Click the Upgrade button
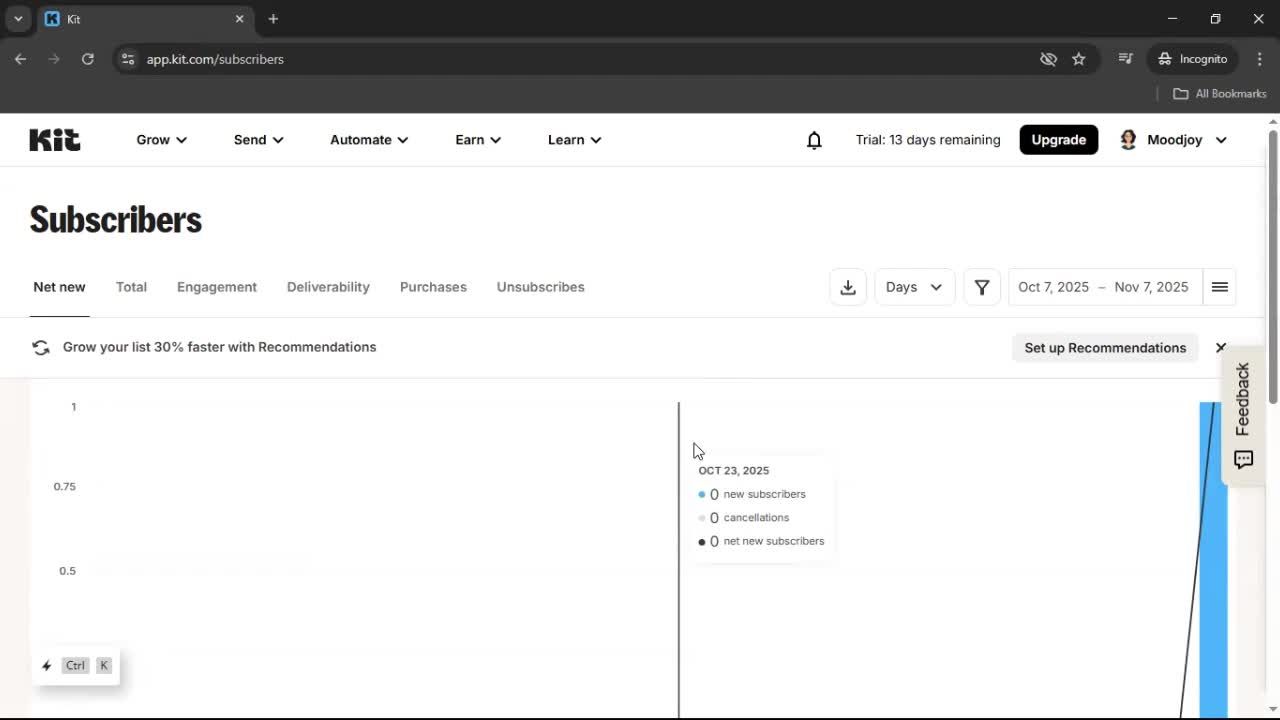1280x720 pixels. [x=1058, y=139]
